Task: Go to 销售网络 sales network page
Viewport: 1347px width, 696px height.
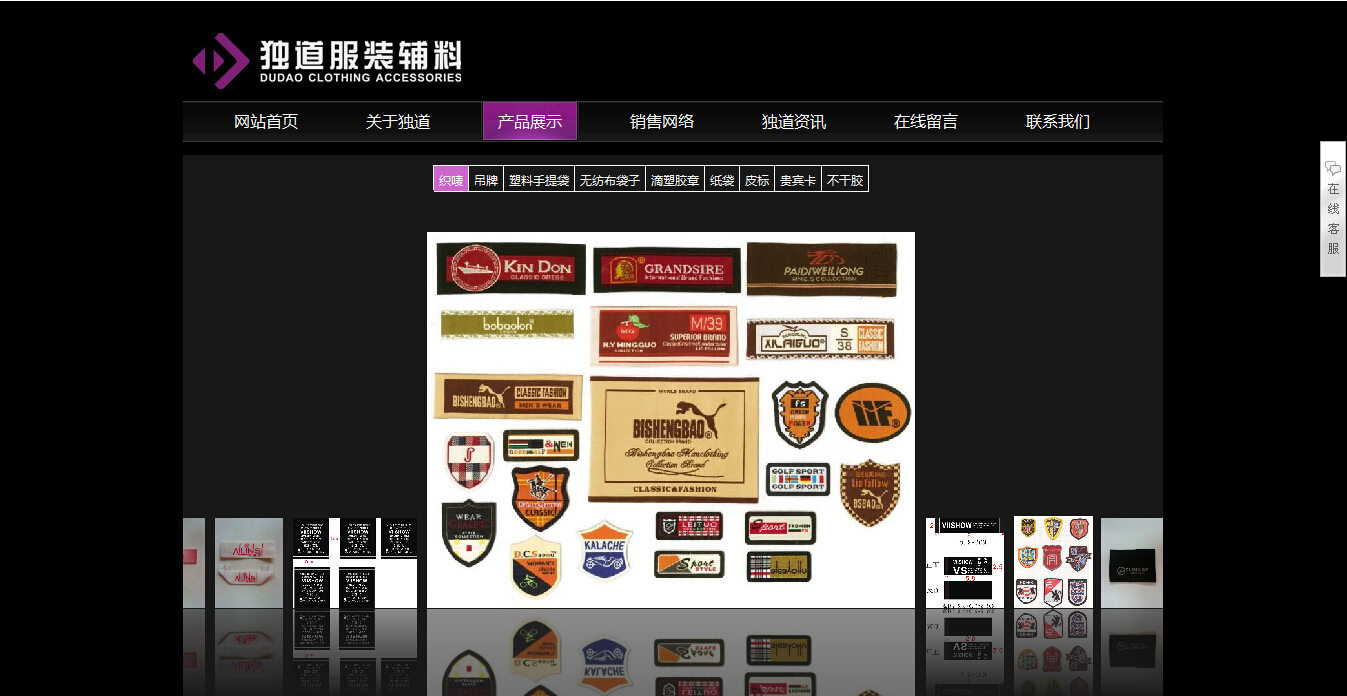Action: coord(662,122)
